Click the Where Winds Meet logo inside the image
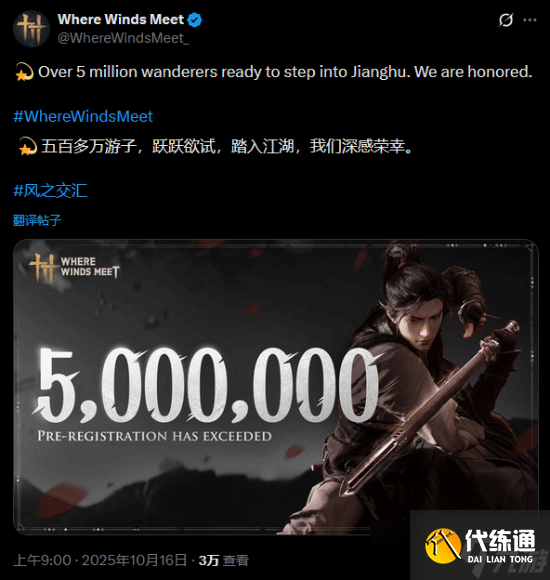The height and width of the screenshot is (580, 550). coord(74,267)
